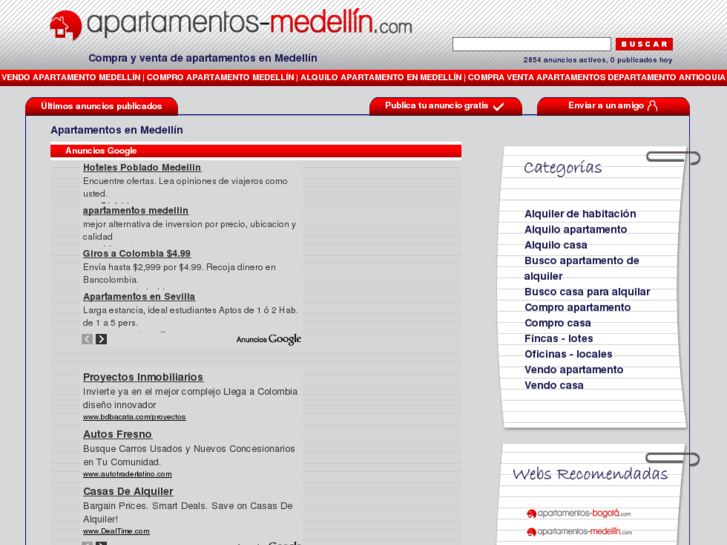Open Vendo apartamento category
This screenshot has height=545, width=727.
click(x=574, y=370)
